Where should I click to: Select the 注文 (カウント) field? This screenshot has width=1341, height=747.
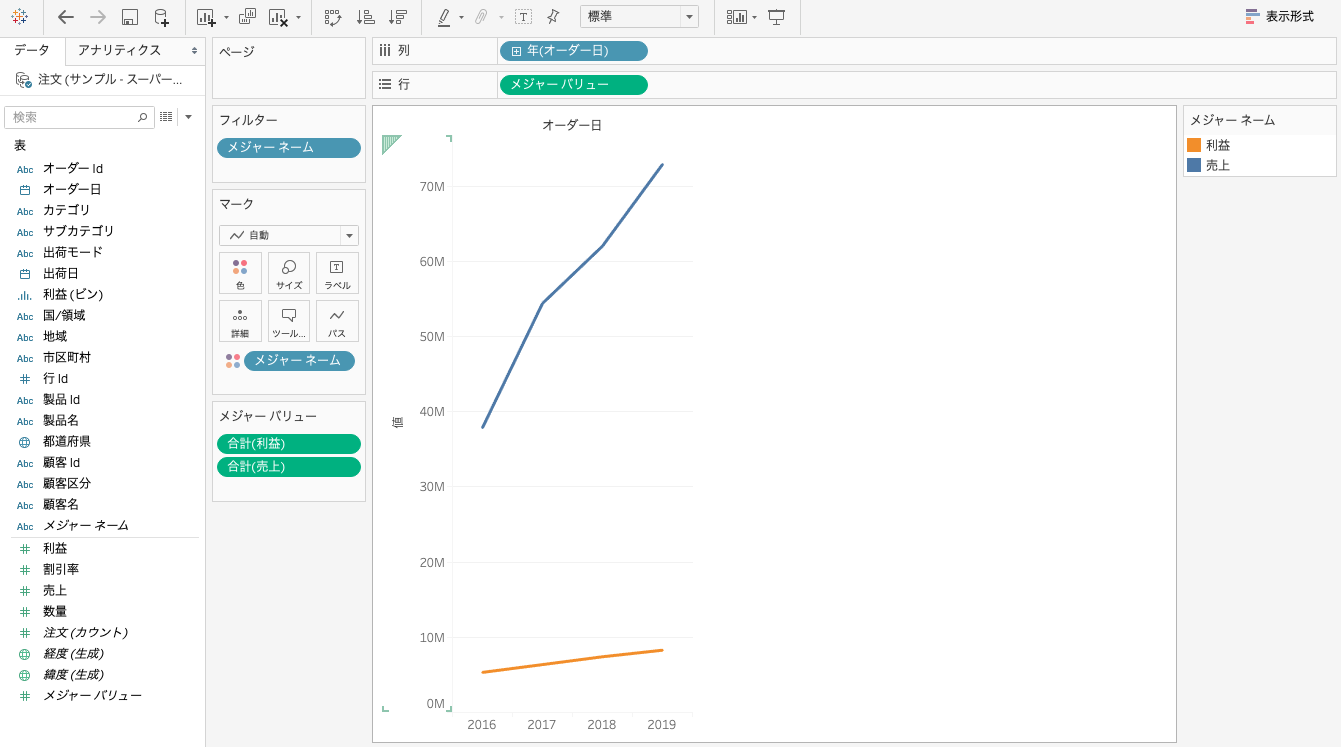[x=85, y=633]
